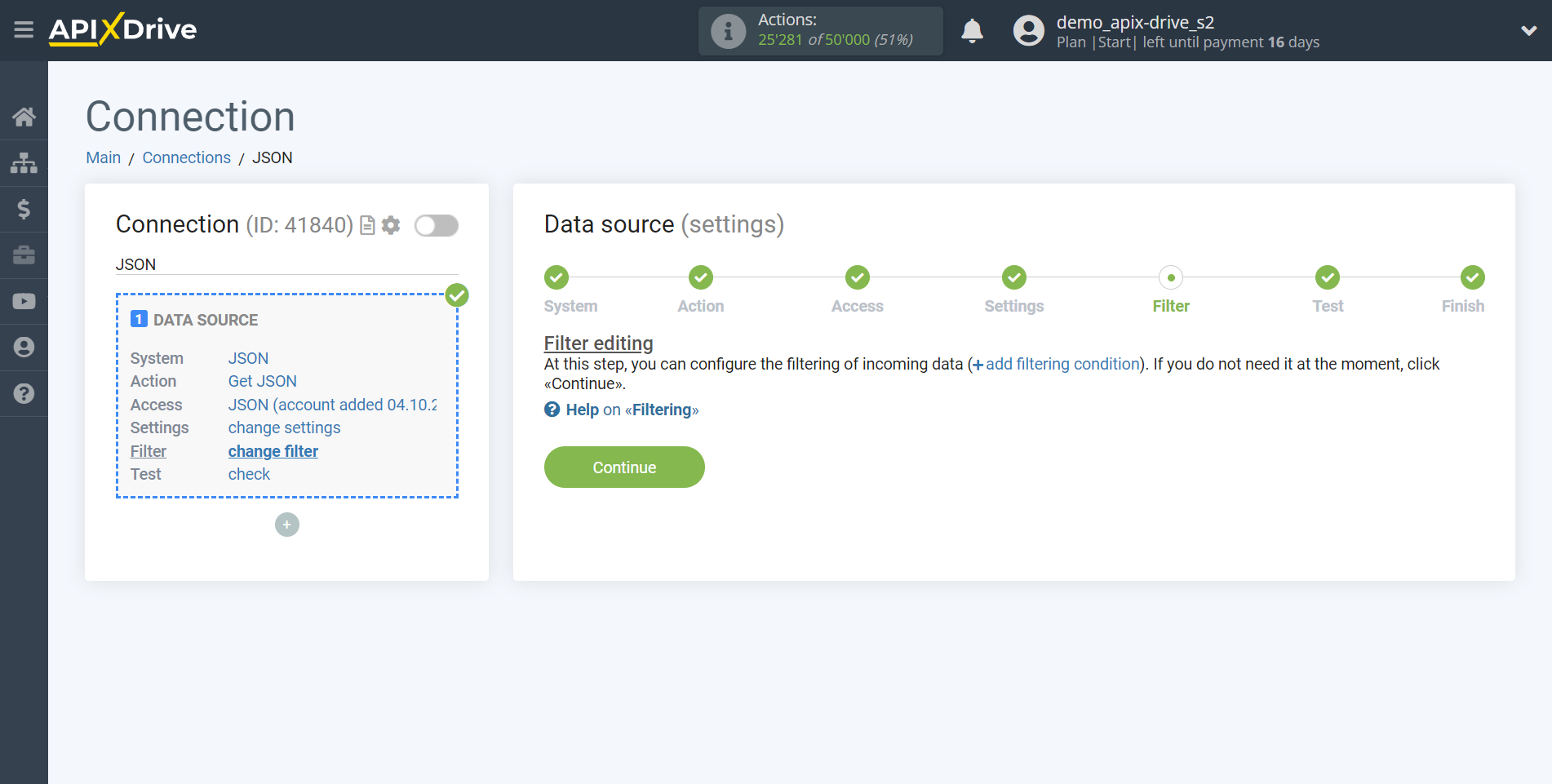Open the video tutorials sidebar icon
1552x784 pixels.
point(24,301)
